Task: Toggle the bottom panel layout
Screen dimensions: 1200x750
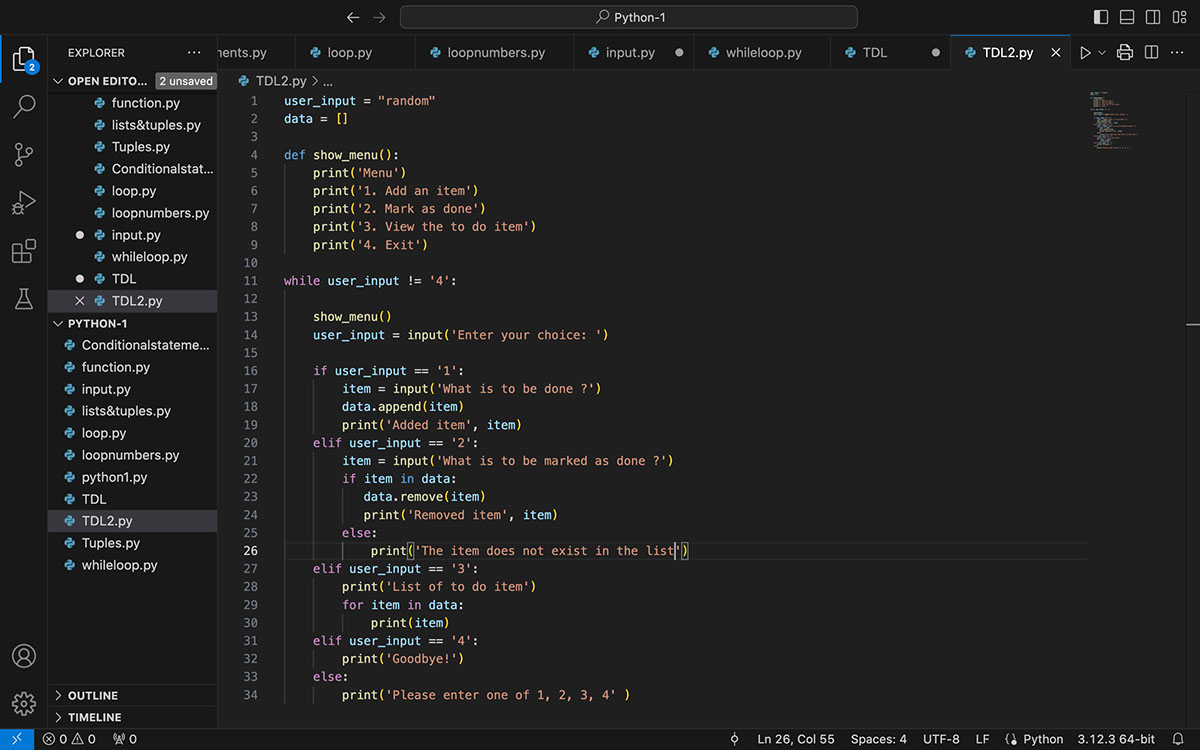Action: 1127,17
